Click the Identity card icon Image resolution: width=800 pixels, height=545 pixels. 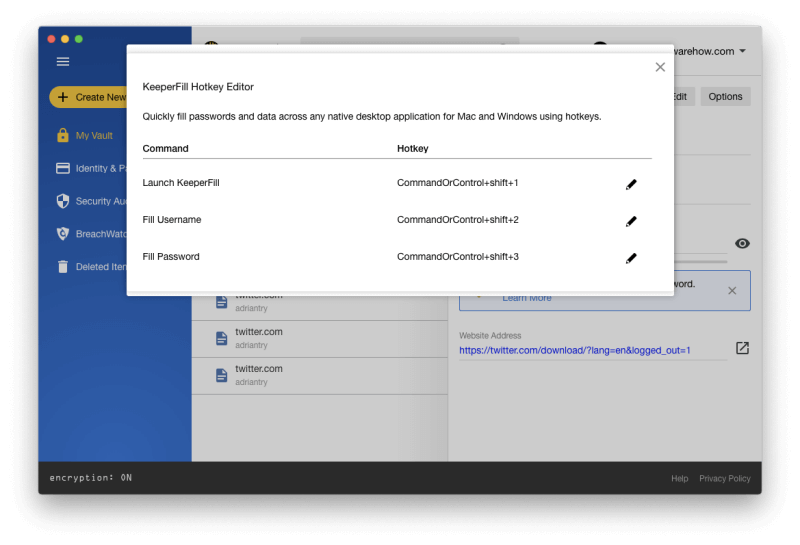click(x=63, y=168)
